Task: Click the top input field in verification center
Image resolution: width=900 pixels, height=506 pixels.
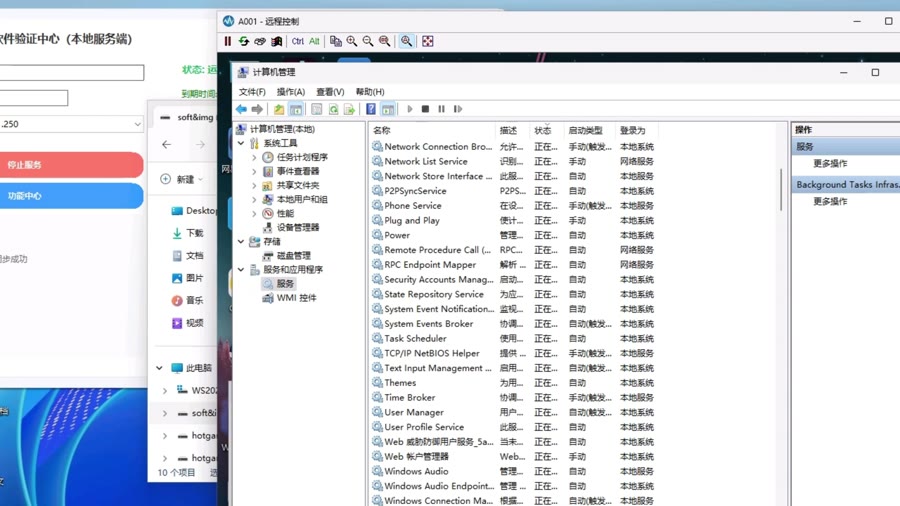Action: pyautogui.click(x=71, y=72)
